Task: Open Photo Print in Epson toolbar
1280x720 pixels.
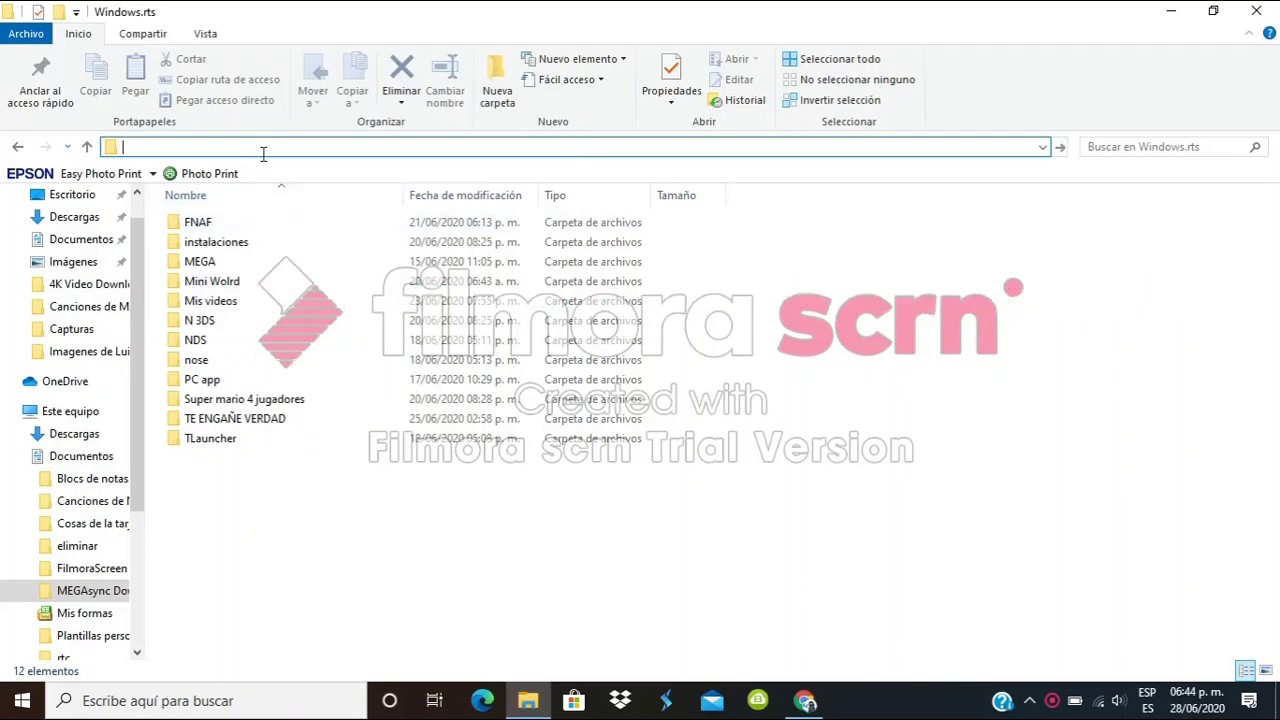Action: tap(200, 174)
